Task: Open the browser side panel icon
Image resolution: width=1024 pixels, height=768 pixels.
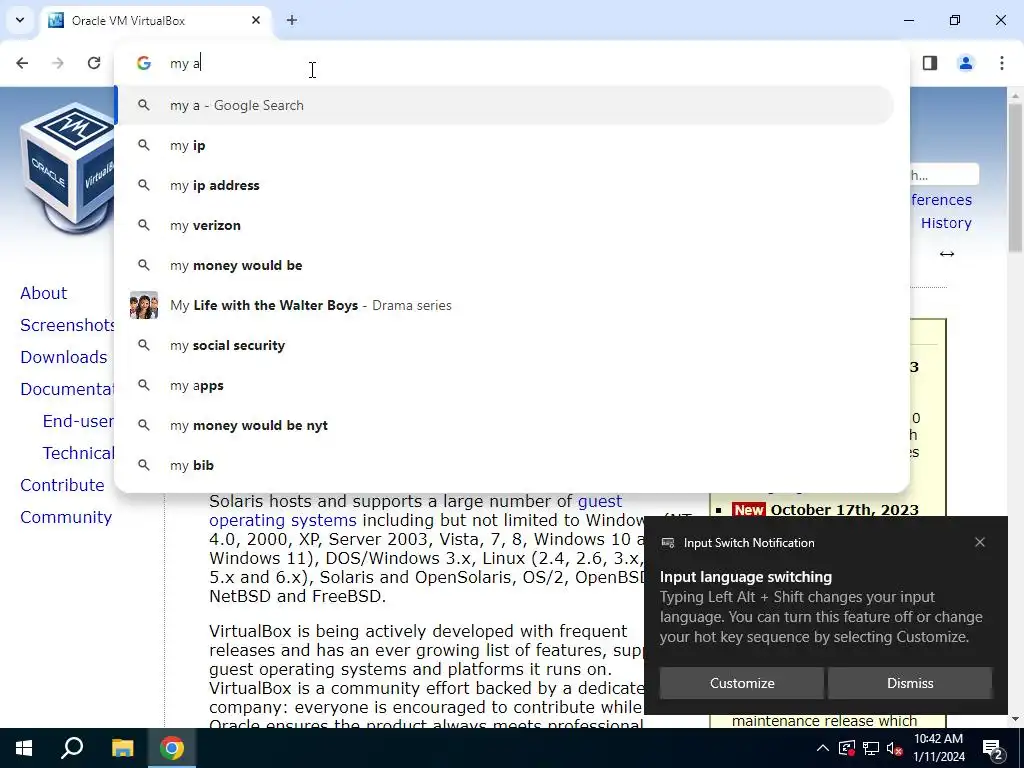Action: pos(930,63)
